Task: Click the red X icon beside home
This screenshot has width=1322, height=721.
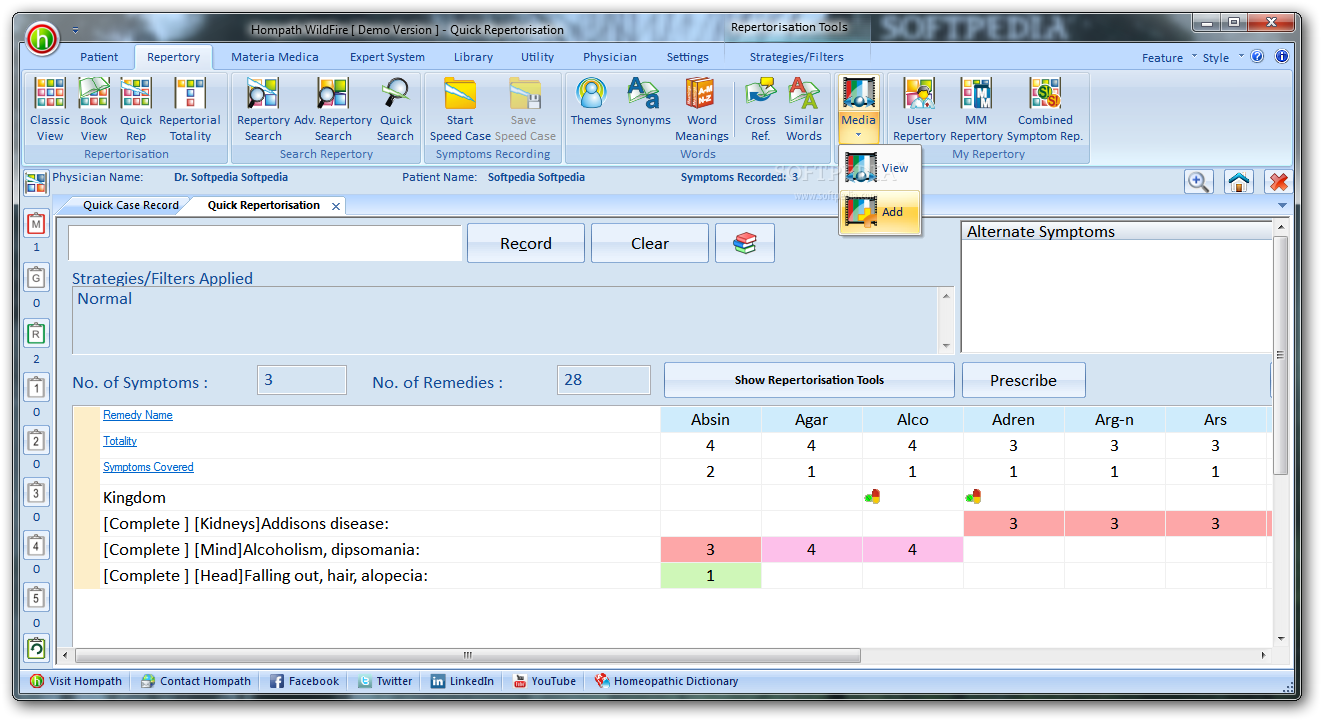Action: (x=1278, y=182)
